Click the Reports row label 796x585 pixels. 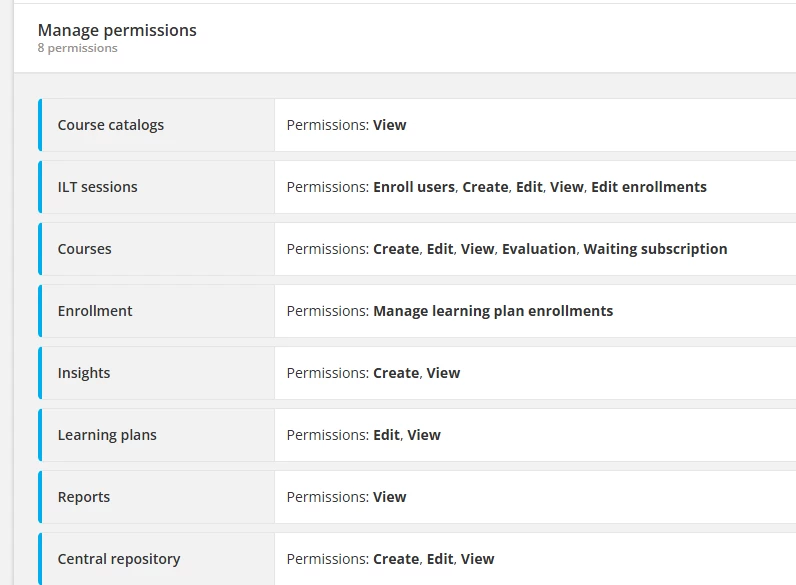pyautogui.click(x=84, y=497)
